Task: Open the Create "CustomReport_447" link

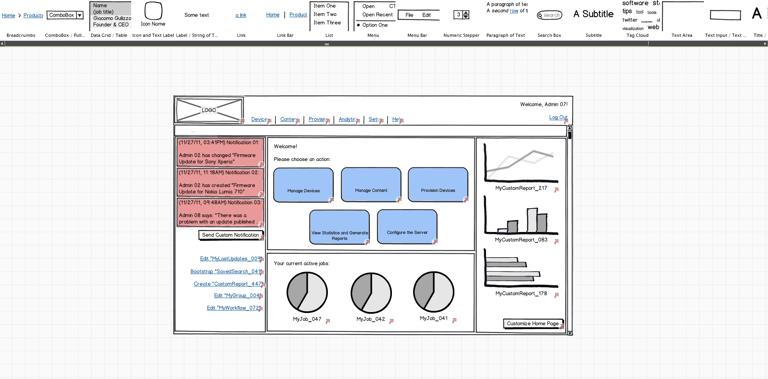Action: coord(228,284)
